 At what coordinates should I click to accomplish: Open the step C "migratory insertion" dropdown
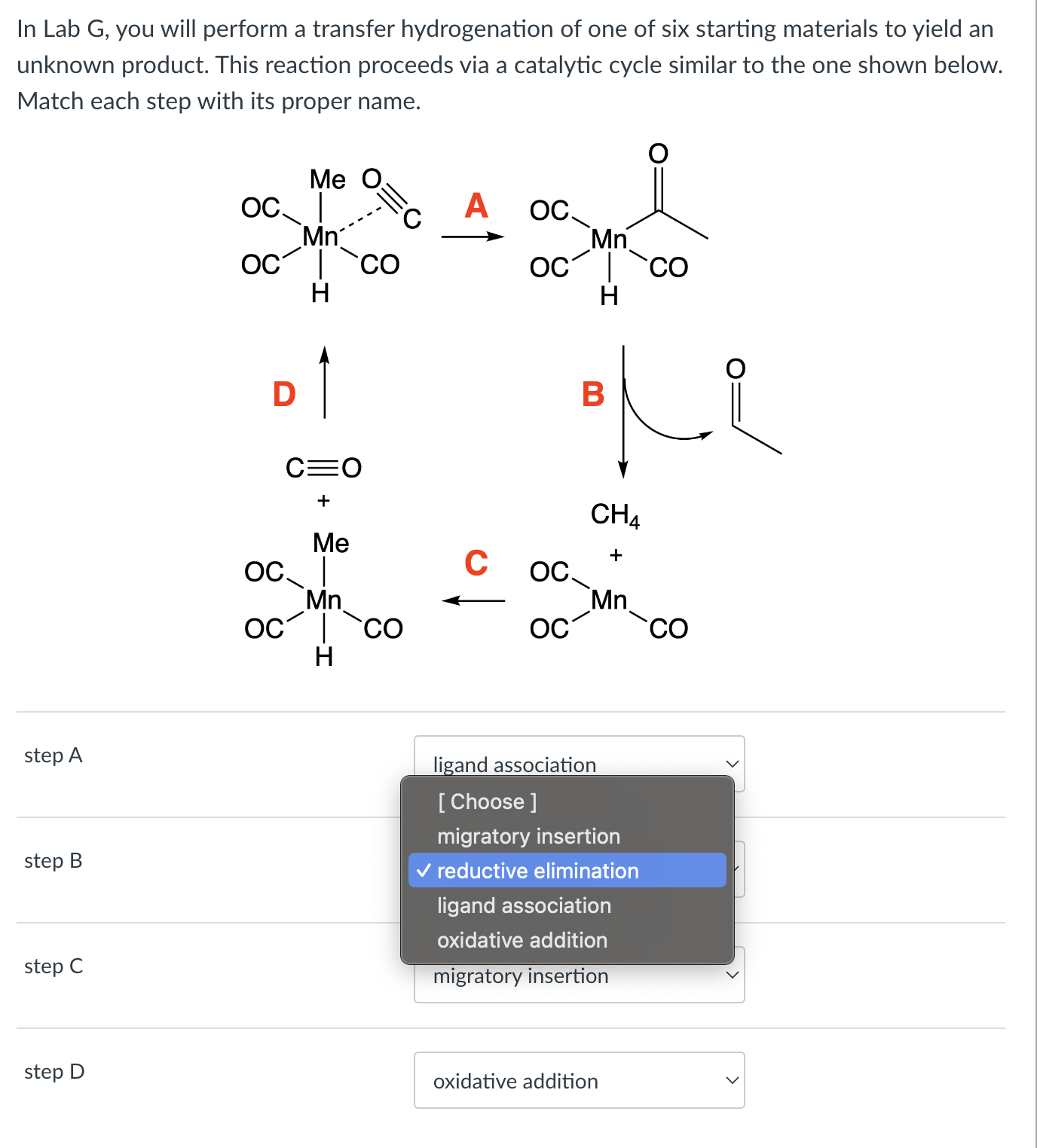(x=578, y=974)
